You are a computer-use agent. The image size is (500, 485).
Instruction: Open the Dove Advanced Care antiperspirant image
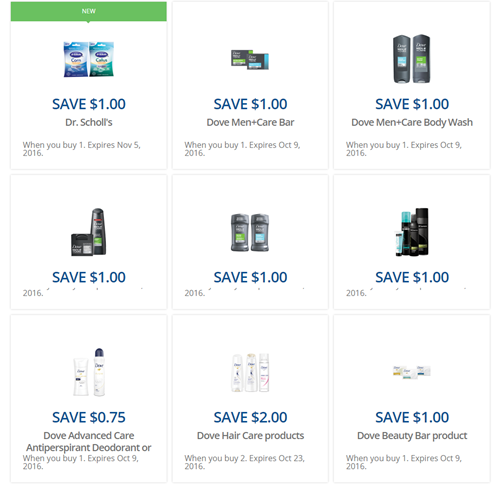click(x=89, y=372)
